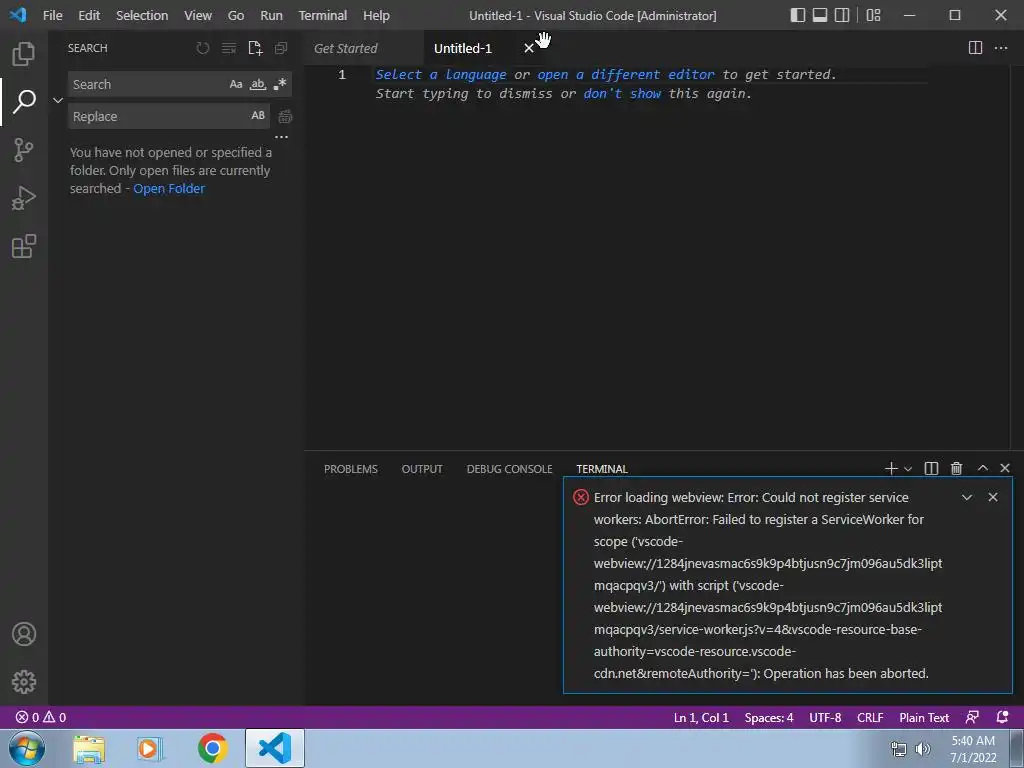The width and height of the screenshot is (1024, 768).
Task: Split the editor right
Action: (975, 48)
